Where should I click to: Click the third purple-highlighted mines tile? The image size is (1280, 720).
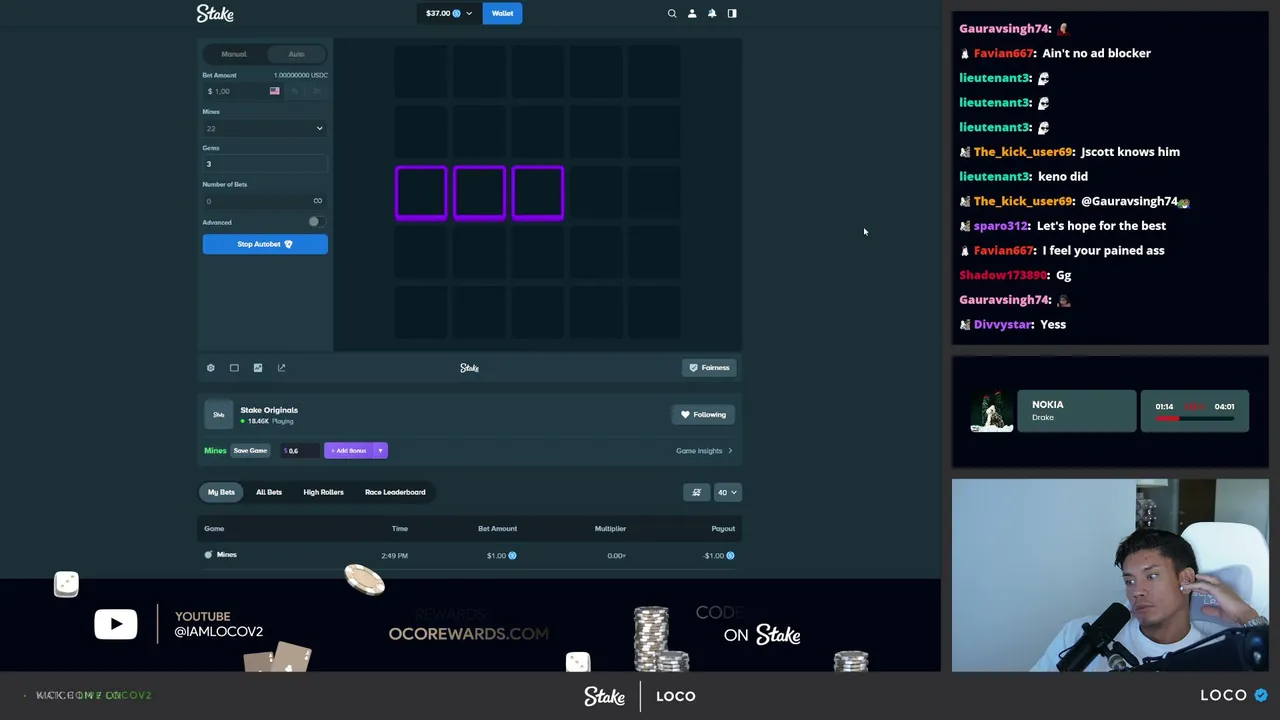click(538, 193)
